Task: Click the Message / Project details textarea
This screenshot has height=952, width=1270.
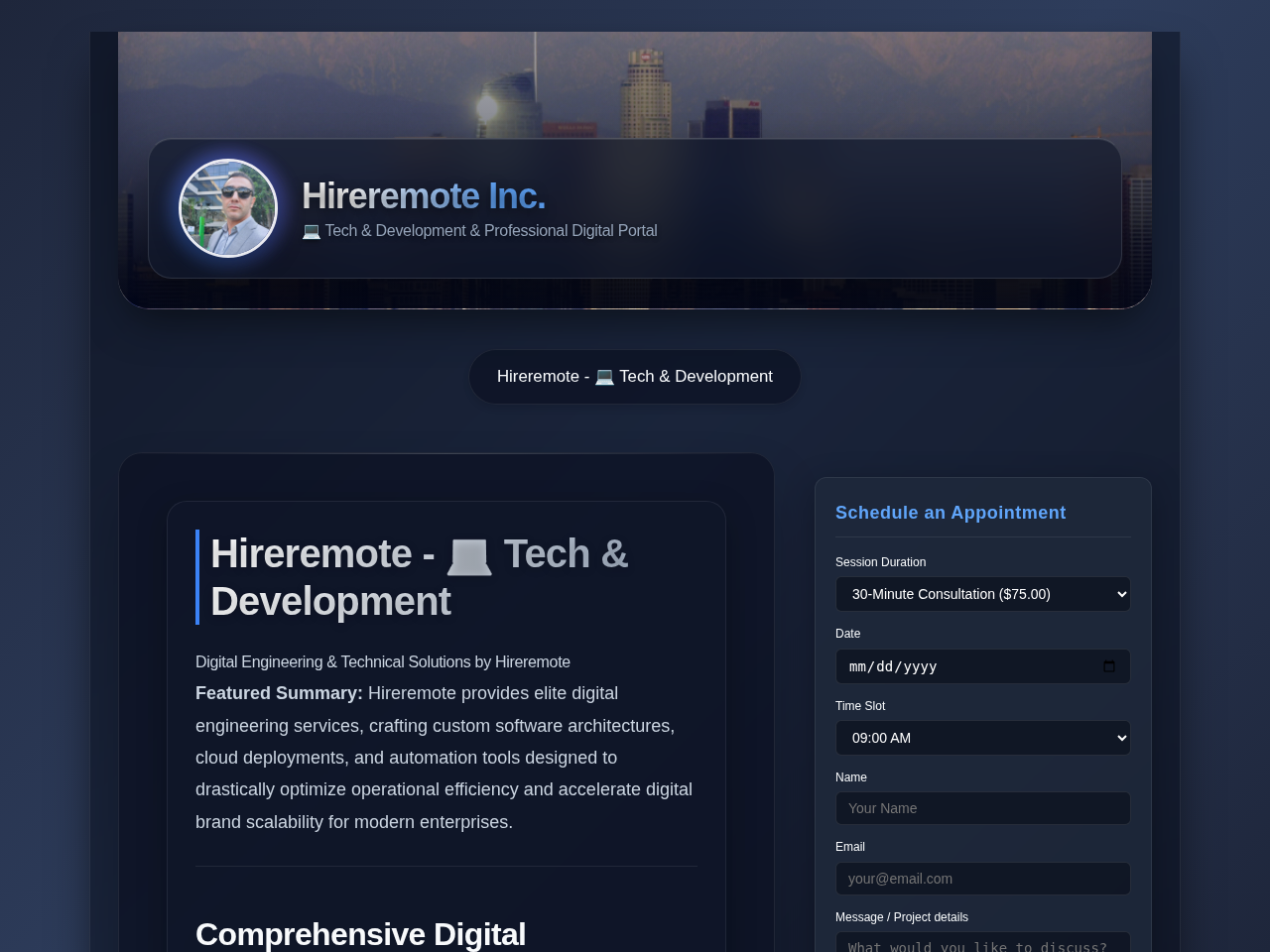Action: tap(983, 942)
